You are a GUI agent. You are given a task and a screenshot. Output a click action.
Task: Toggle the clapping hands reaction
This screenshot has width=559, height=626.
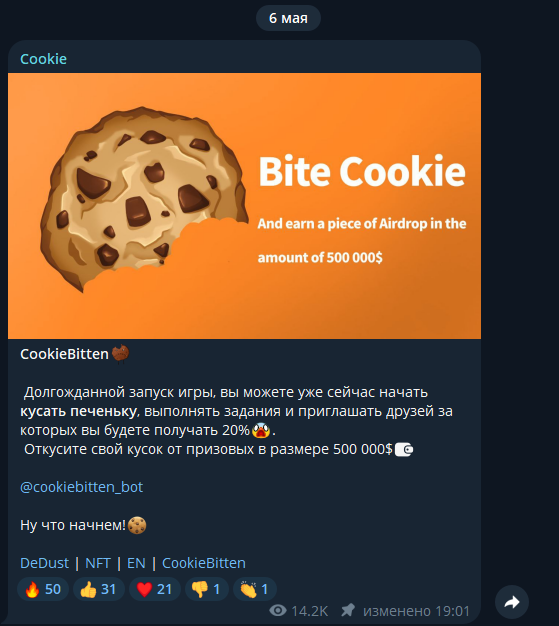(x=254, y=589)
